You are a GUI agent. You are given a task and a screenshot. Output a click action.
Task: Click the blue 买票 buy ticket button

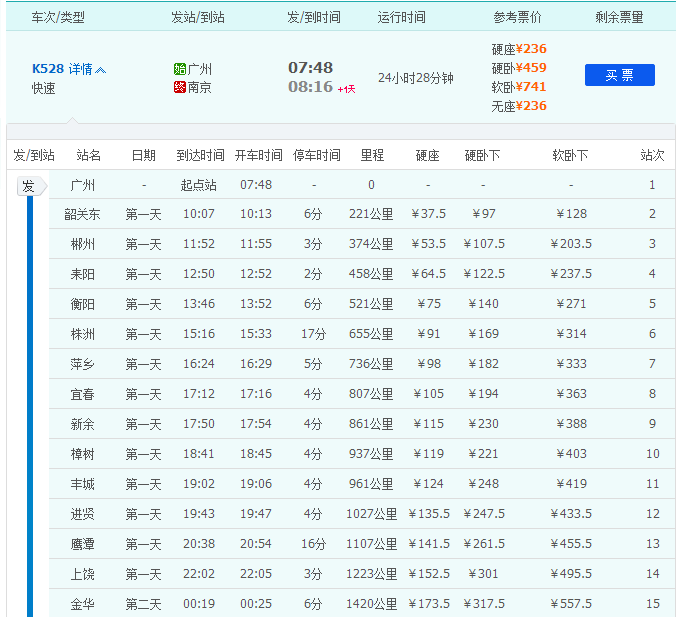point(620,75)
